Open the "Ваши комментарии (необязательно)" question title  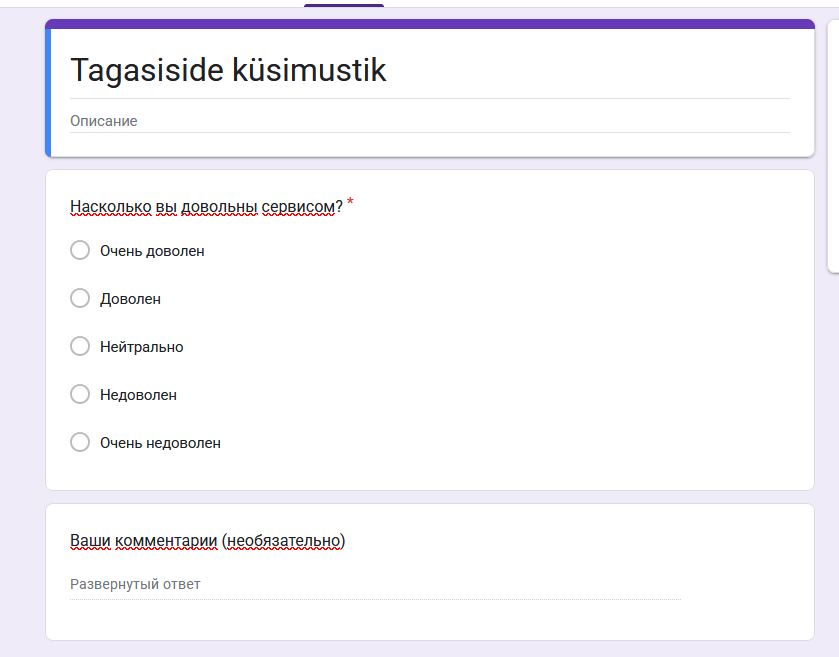tap(207, 541)
